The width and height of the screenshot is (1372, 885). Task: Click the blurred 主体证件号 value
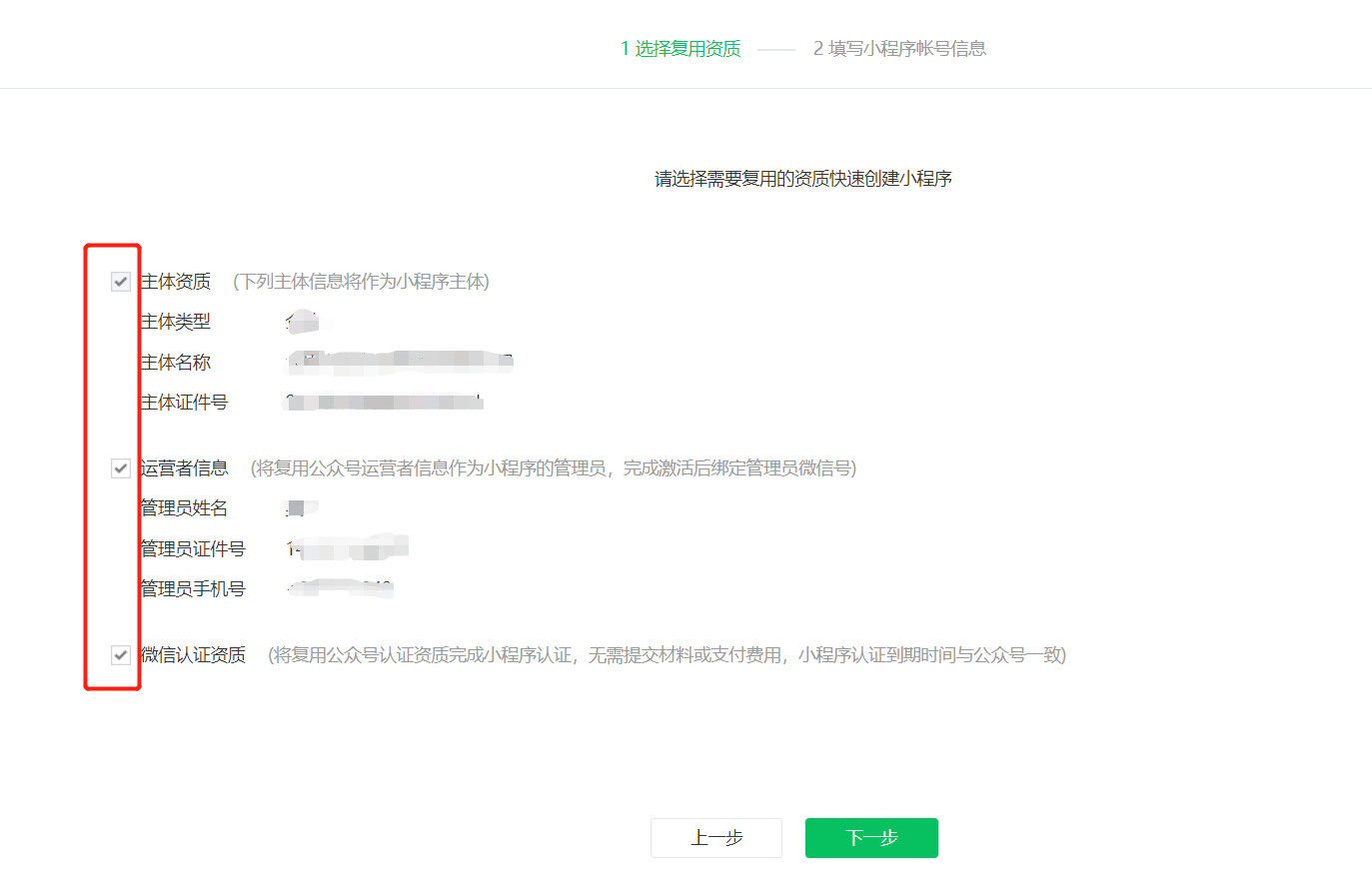(x=385, y=403)
